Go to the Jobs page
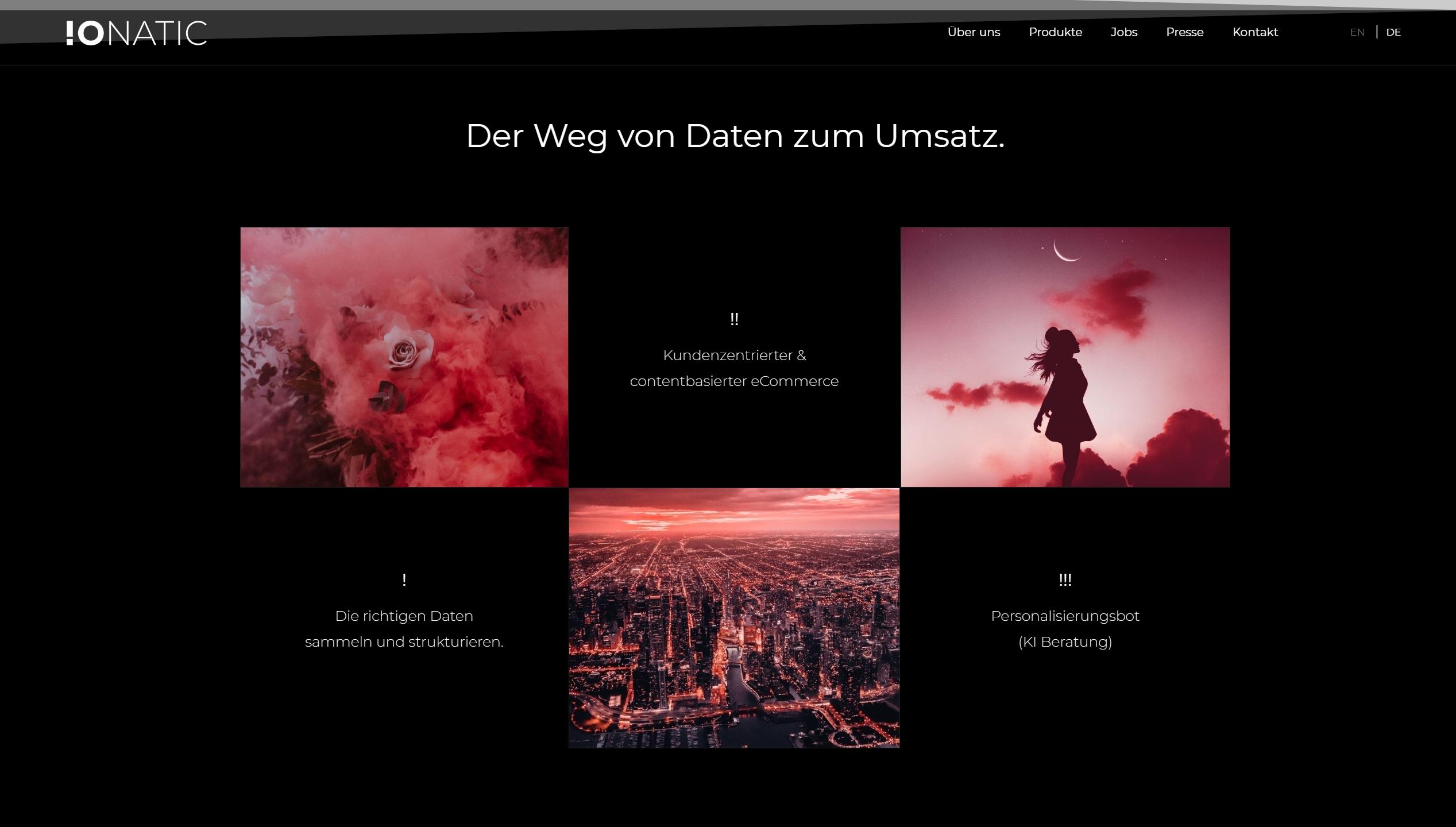This screenshot has height=827, width=1456. point(1123,32)
